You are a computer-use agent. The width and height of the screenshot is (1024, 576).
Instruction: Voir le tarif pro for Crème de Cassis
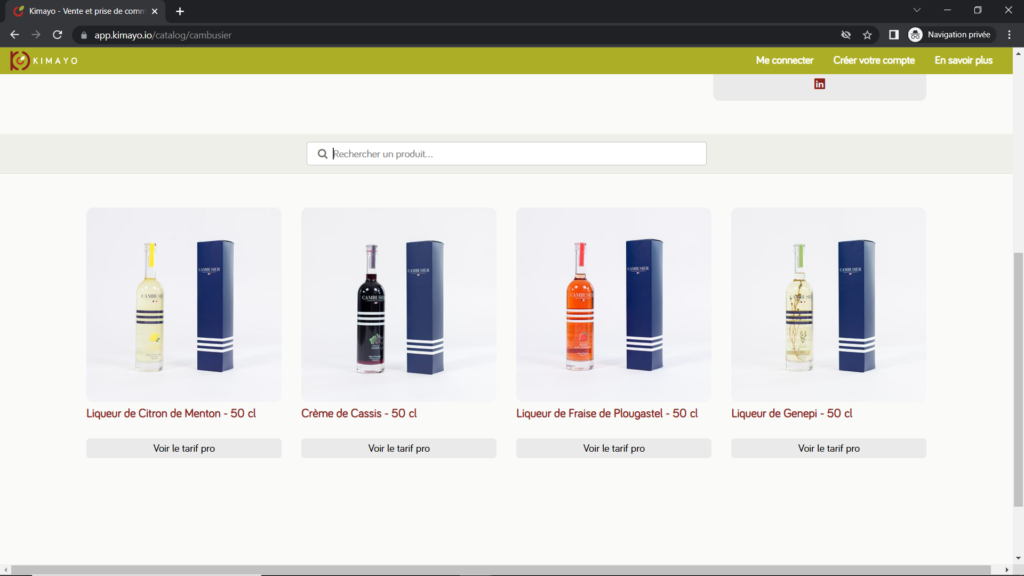coord(398,448)
